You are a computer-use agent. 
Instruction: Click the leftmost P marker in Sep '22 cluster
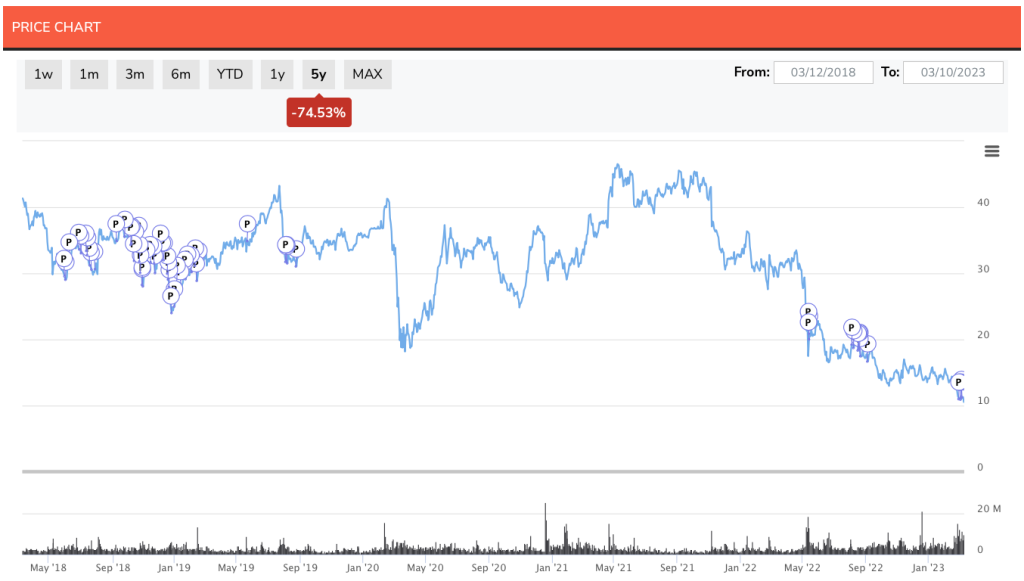[852, 327]
